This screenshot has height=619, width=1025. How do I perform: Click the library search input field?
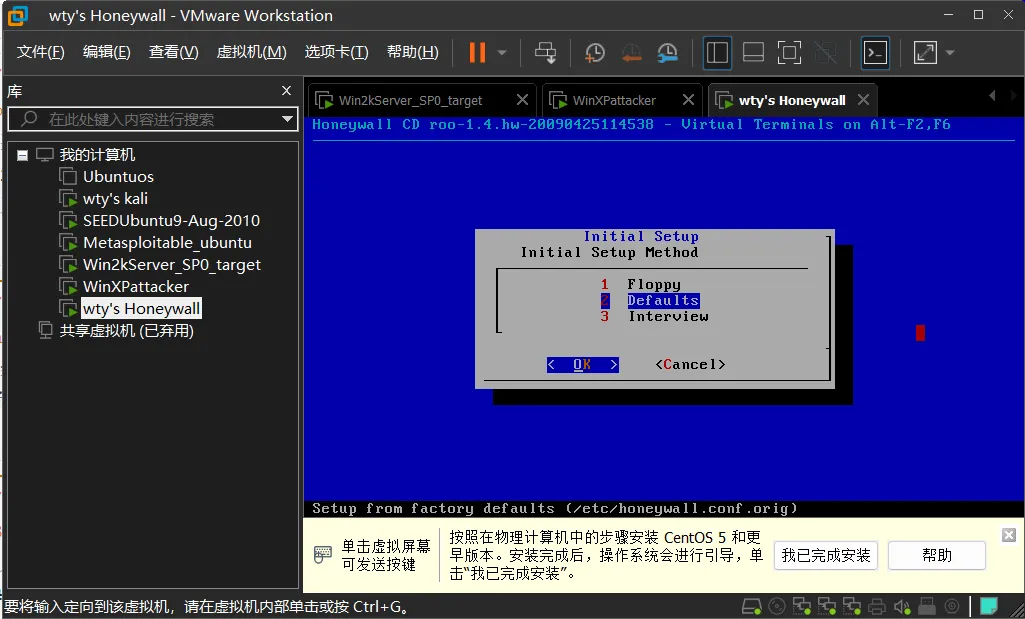(154, 119)
